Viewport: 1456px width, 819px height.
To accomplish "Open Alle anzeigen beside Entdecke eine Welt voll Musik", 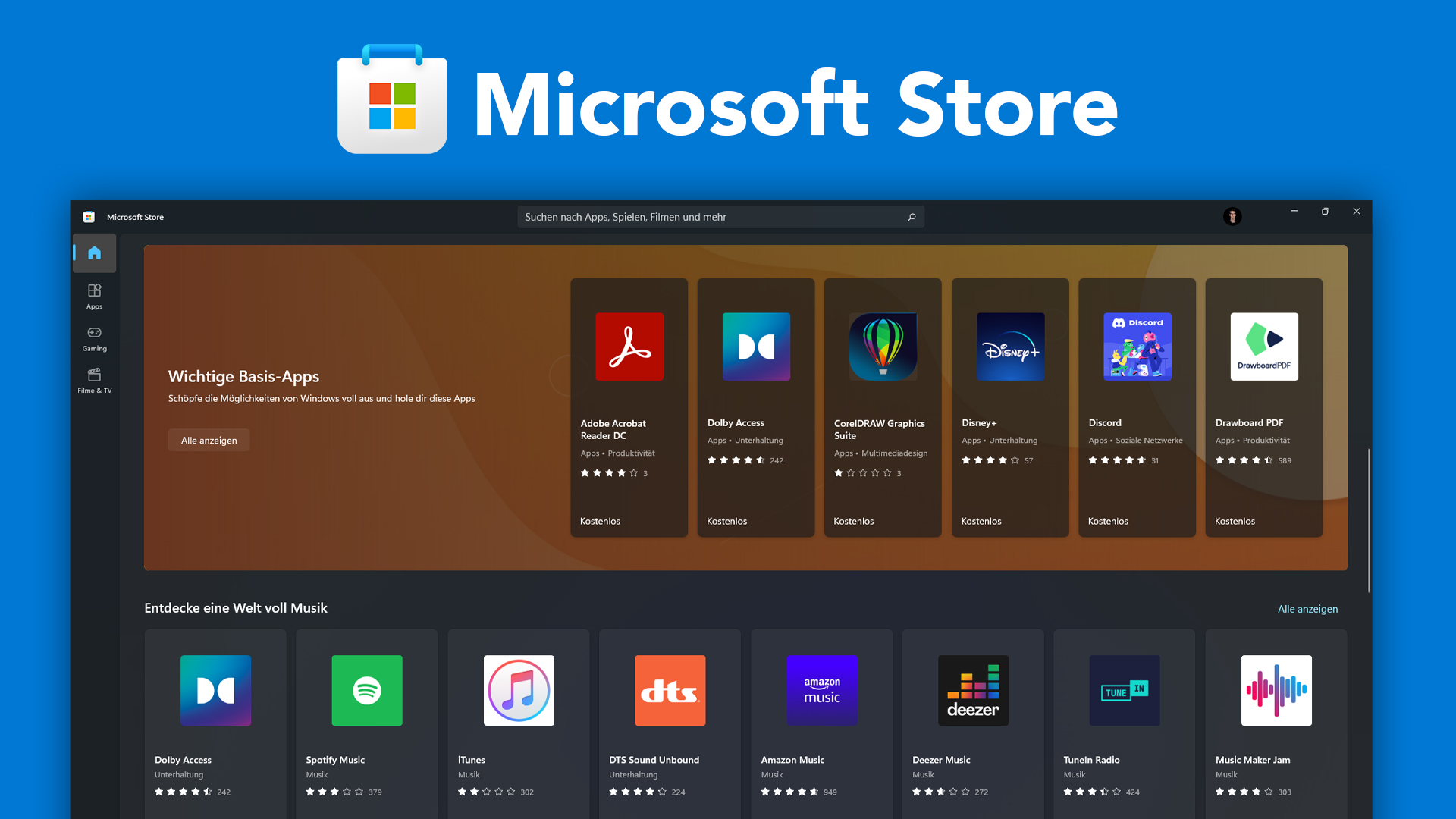I will (x=1307, y=608).
